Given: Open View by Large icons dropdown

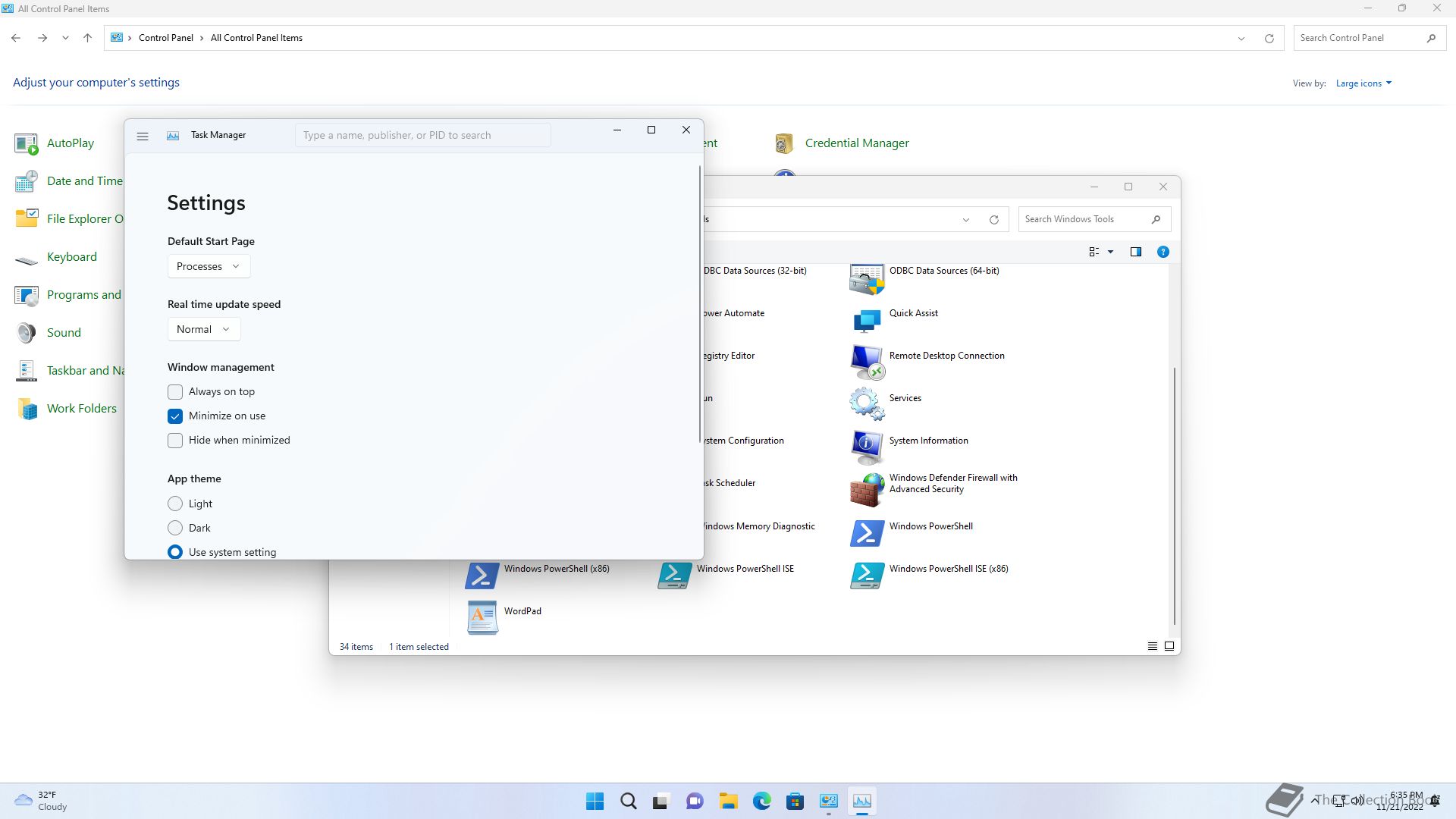Looking at the screenshot, I should point(1363,83).
